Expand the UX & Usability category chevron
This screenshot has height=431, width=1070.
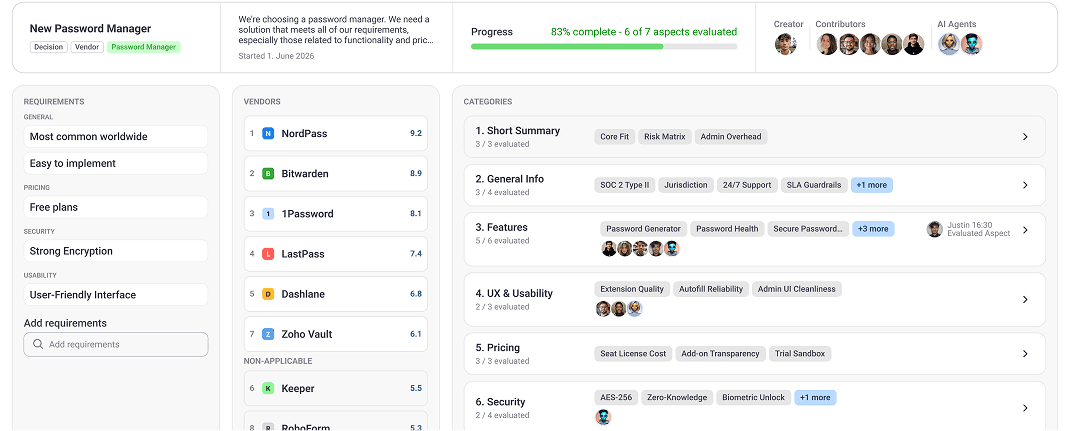(x=1025, y=299)
